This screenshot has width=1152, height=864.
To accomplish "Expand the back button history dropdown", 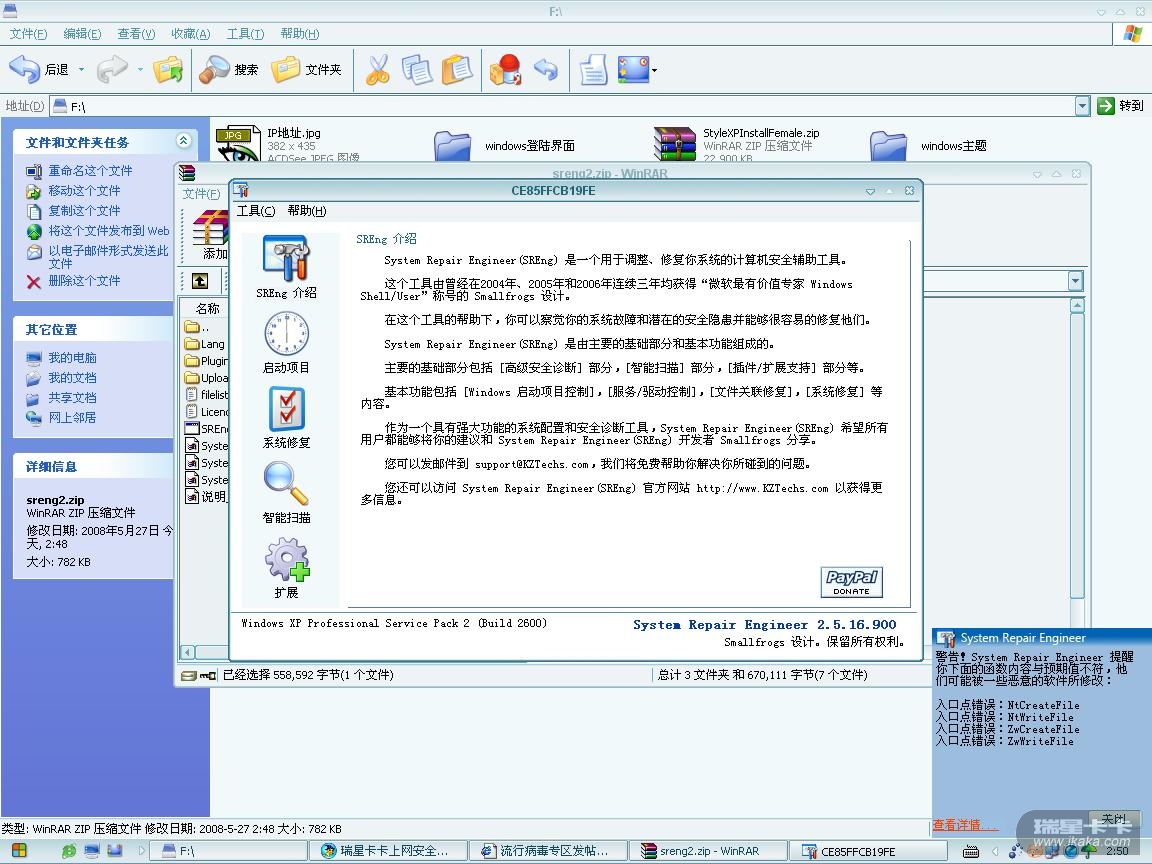I will [x=82, y=70].
